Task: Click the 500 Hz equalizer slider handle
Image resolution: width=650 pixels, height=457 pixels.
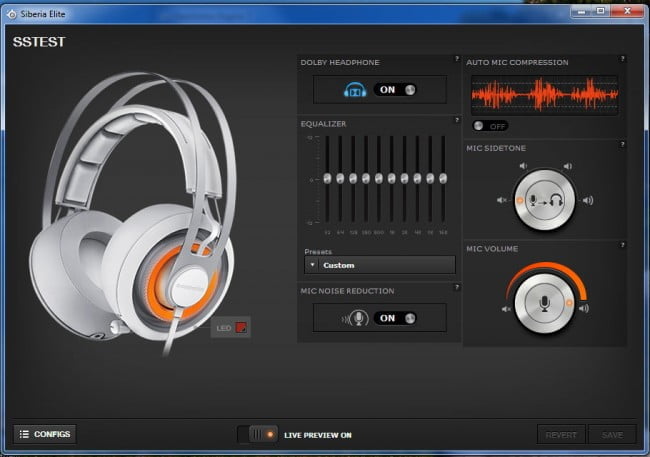Action: pyautogui.click(x=378, y=178)
